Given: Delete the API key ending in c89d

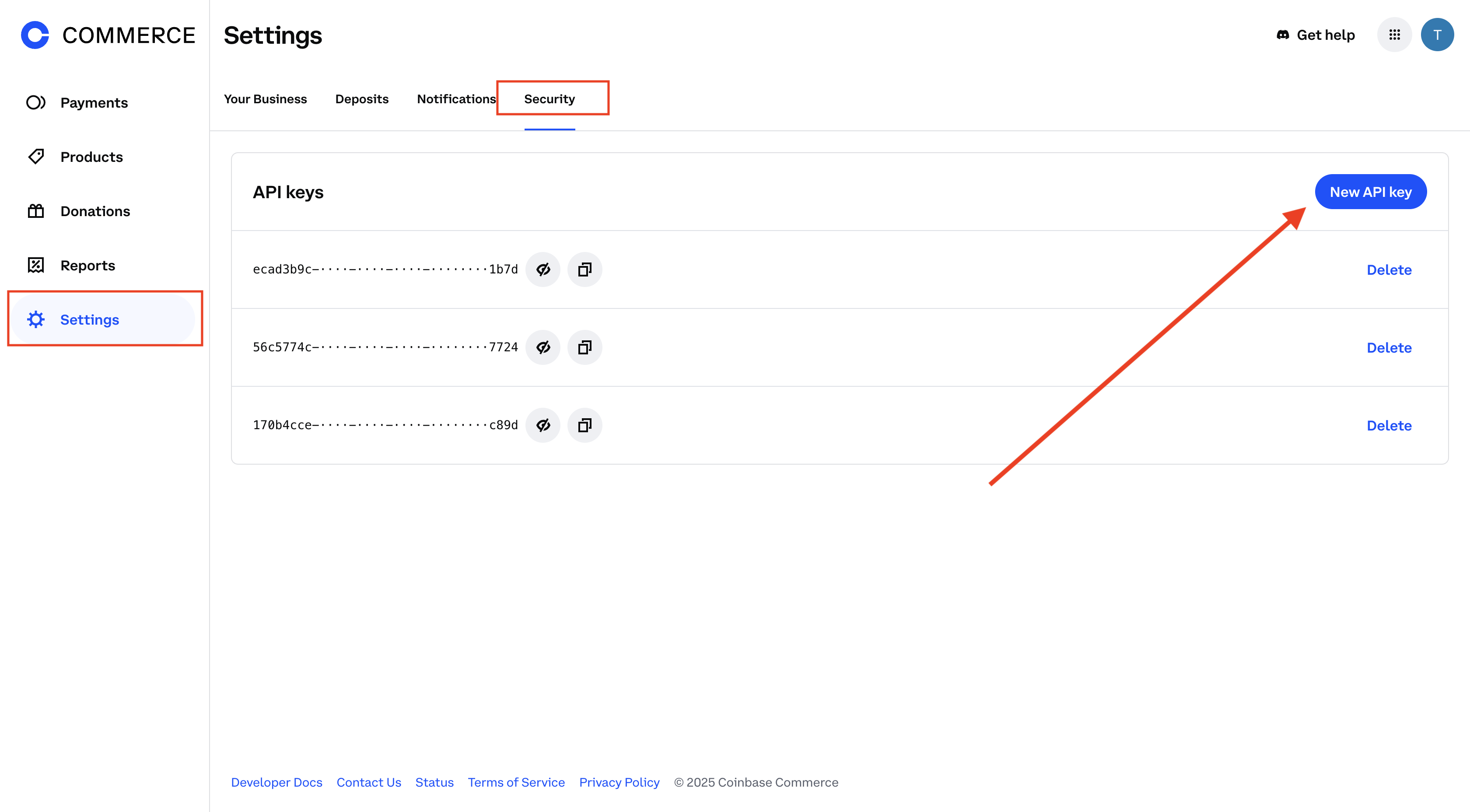Looking at the screenshot, I should pos(1389,425).
